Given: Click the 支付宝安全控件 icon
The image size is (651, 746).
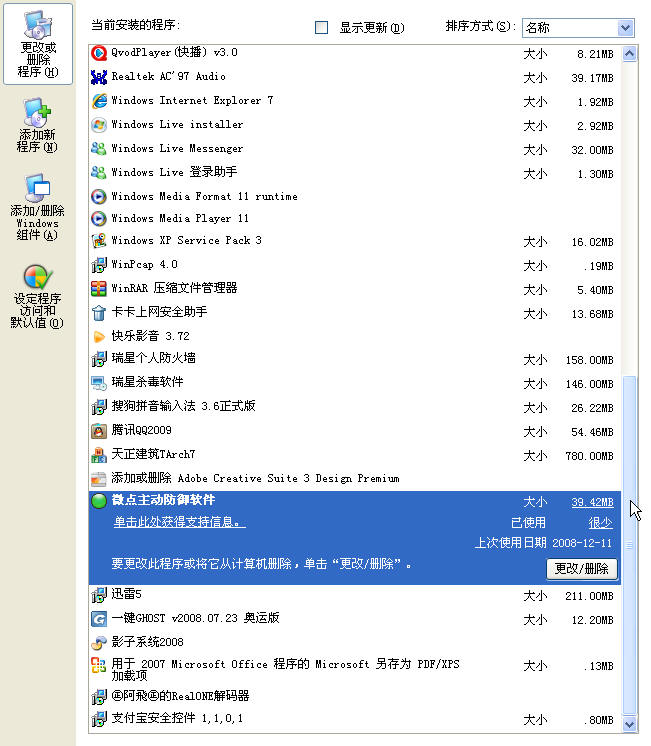Looking at the screenshot, I should coord(99,719).
